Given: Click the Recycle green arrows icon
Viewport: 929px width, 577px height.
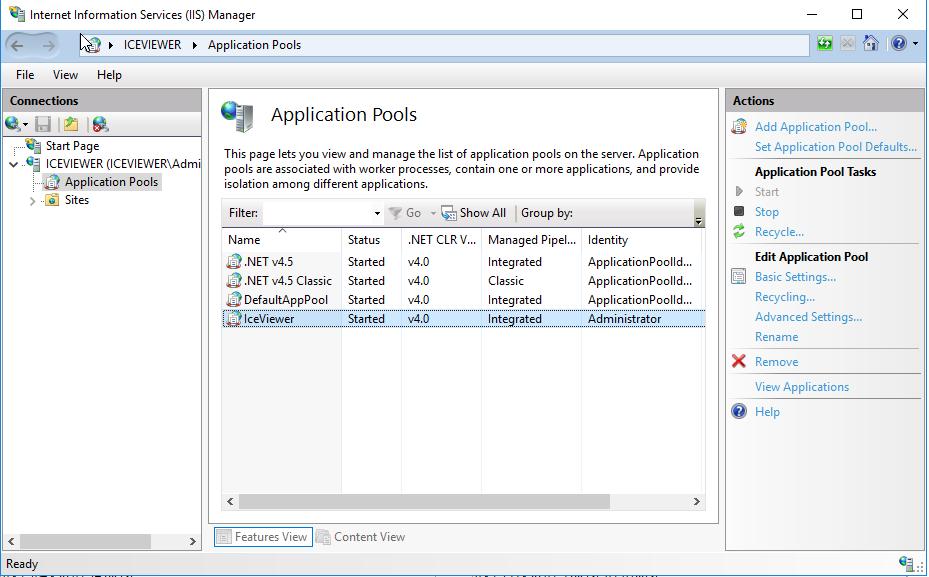Looking at the screenshot, I should 739,232.
